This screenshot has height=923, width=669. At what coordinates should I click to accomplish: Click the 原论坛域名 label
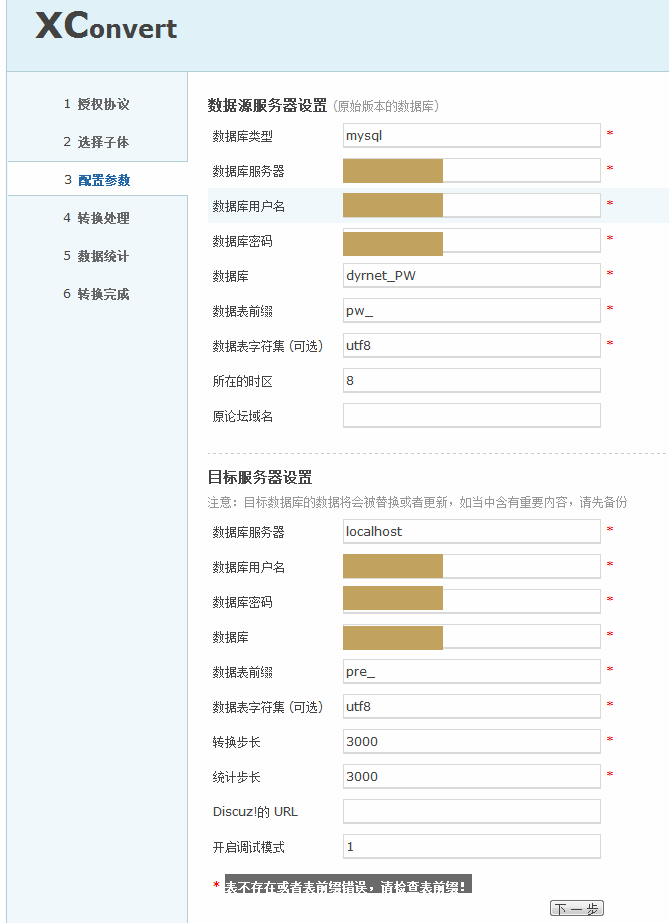242,416
